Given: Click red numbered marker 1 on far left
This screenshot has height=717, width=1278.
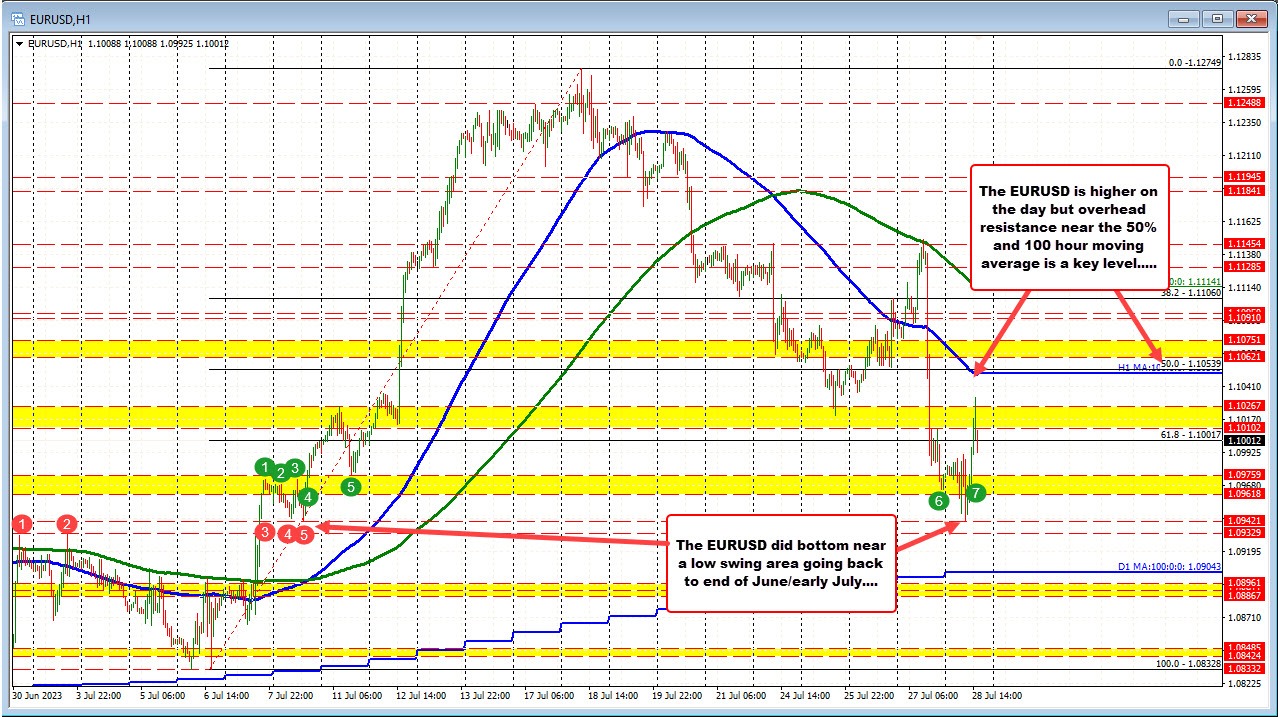Looking at the screenshot, I should (x=22, y=523).
